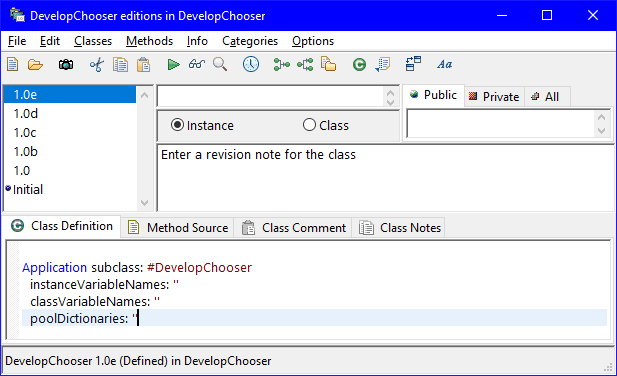
Task: Click up arrow of the categories field
Action: click(390, 92)
